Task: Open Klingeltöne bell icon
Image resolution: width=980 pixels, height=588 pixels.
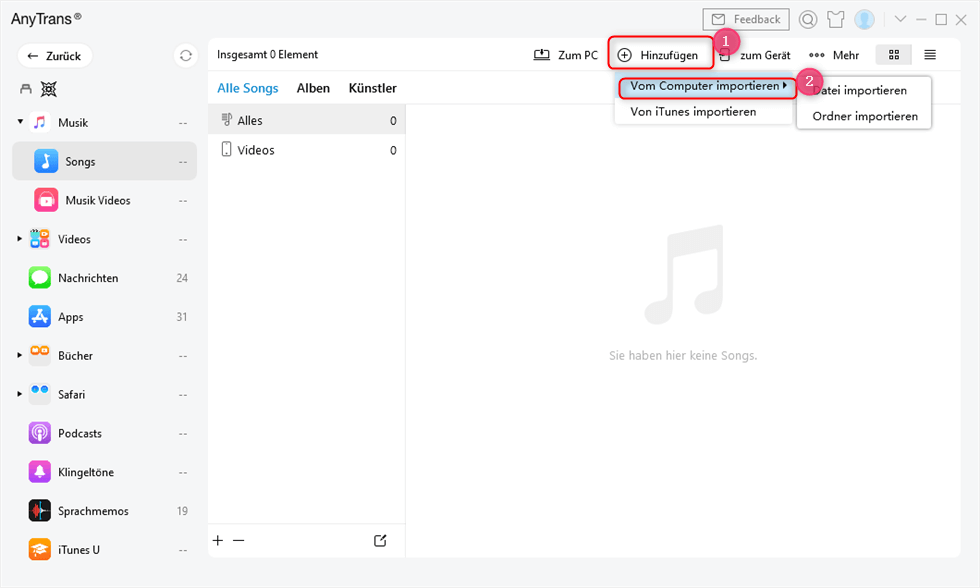Action: (40, 472)
